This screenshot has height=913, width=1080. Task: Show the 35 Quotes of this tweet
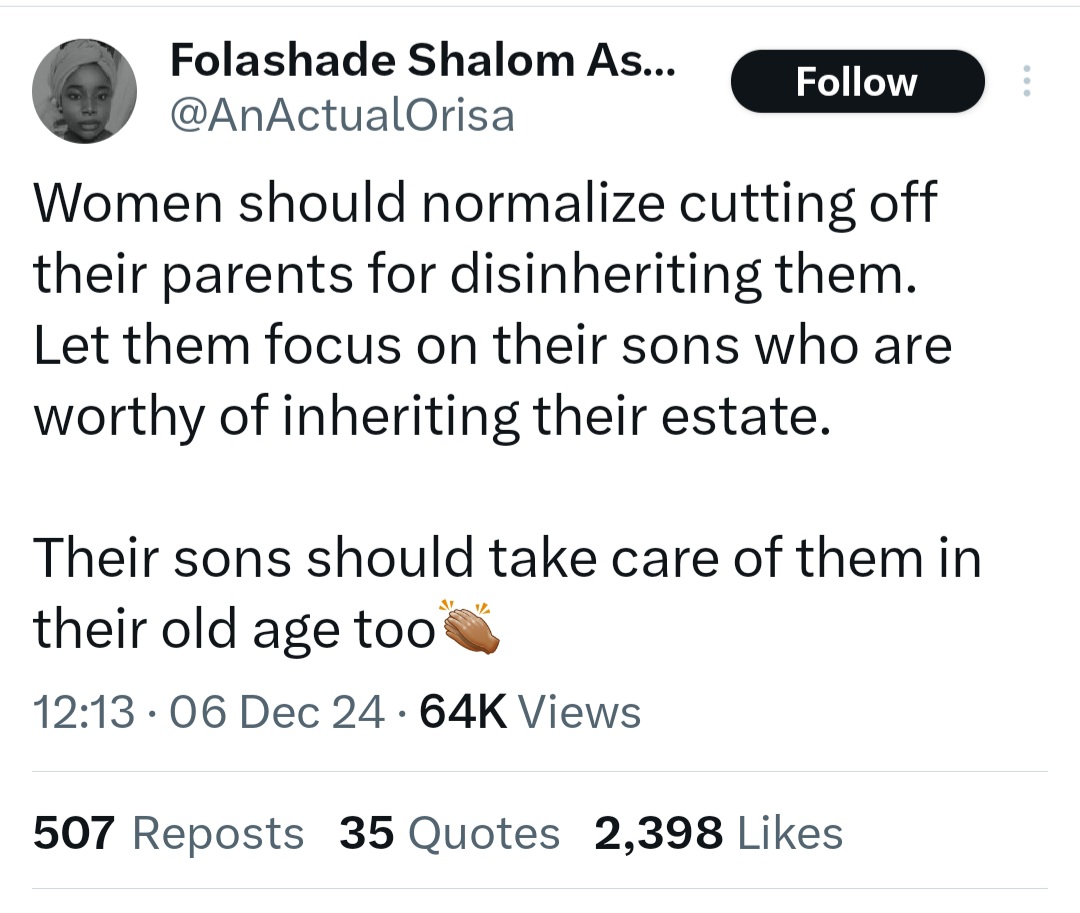click(450, 833)
